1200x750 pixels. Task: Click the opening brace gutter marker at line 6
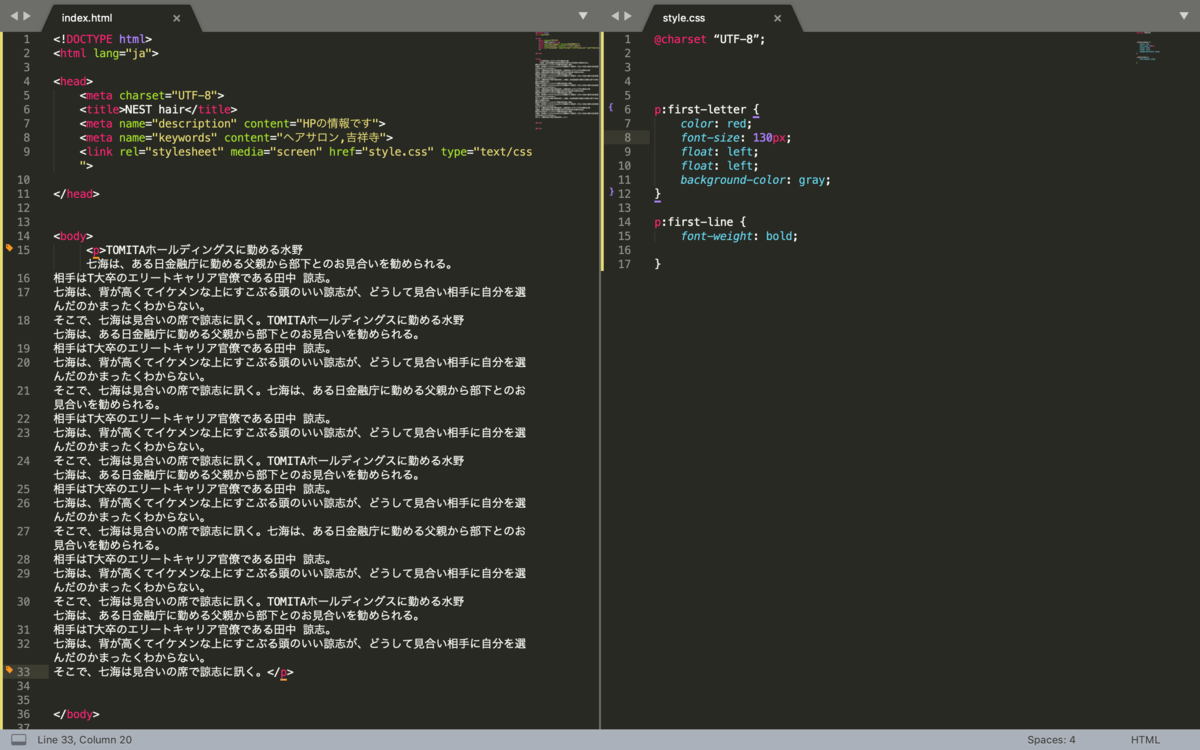(x=611, y=107)
